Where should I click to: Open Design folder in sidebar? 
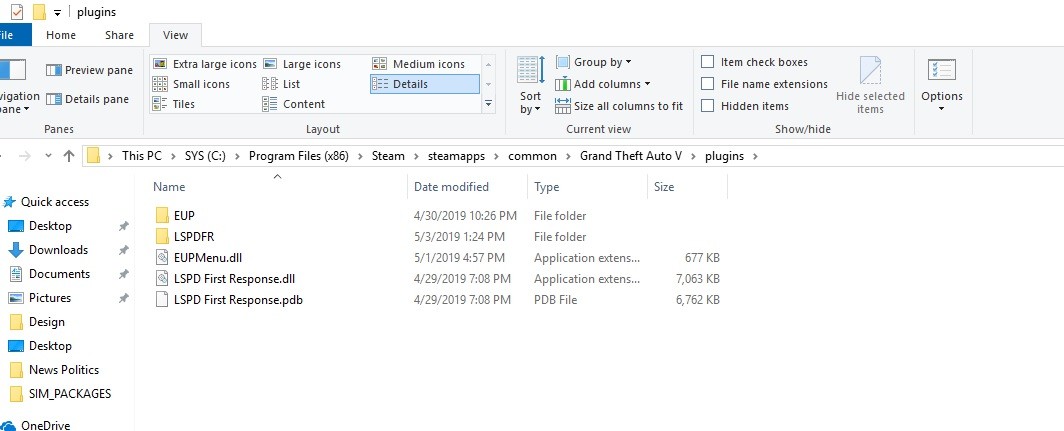point(46,322)
